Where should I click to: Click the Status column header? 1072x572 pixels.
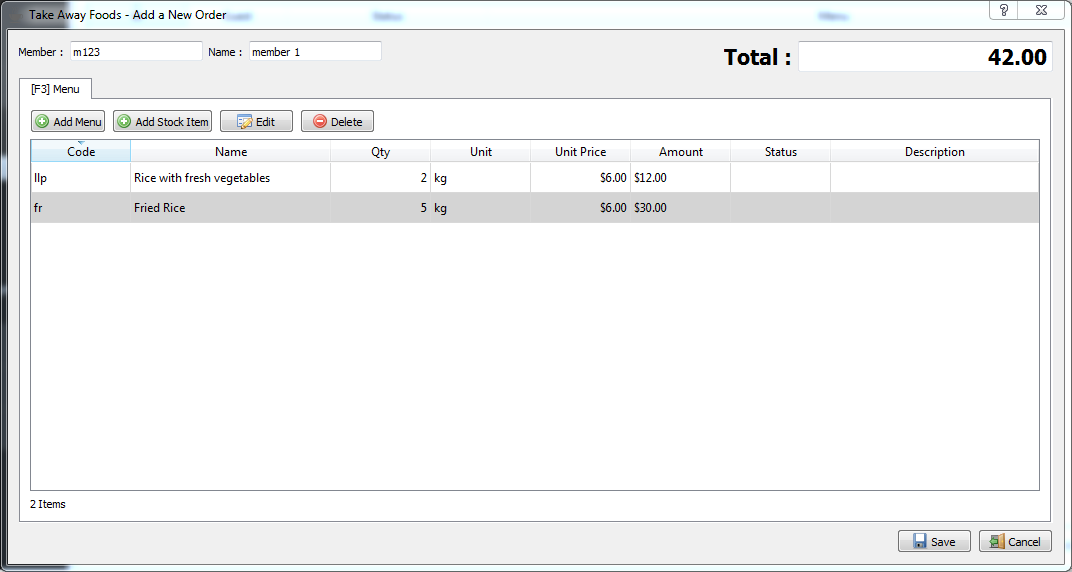pos(780,152)
